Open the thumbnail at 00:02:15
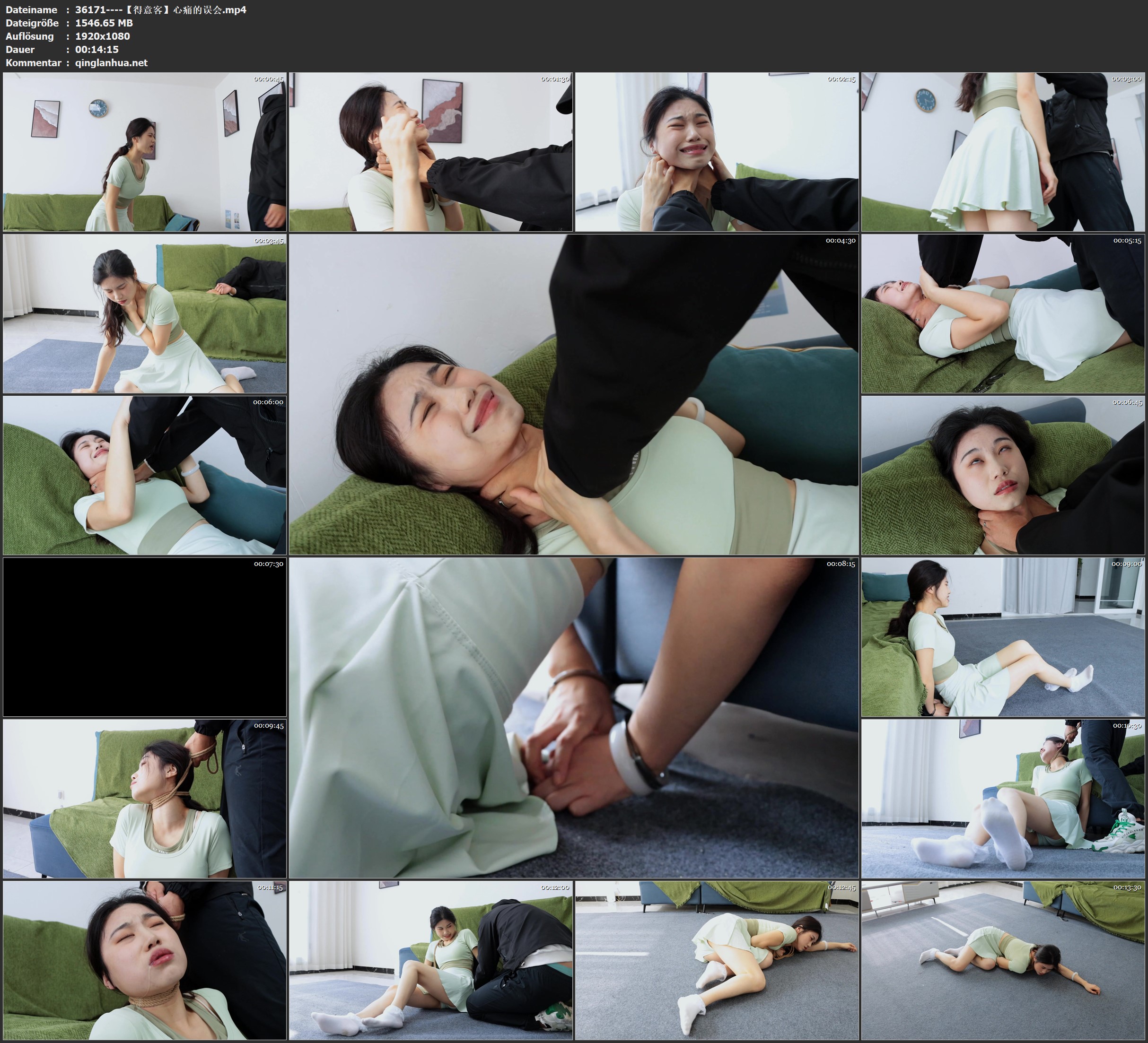Image resolution: width=1148 pixels, height=1043 pixels. pyautogui.click(x=716, y=151)
